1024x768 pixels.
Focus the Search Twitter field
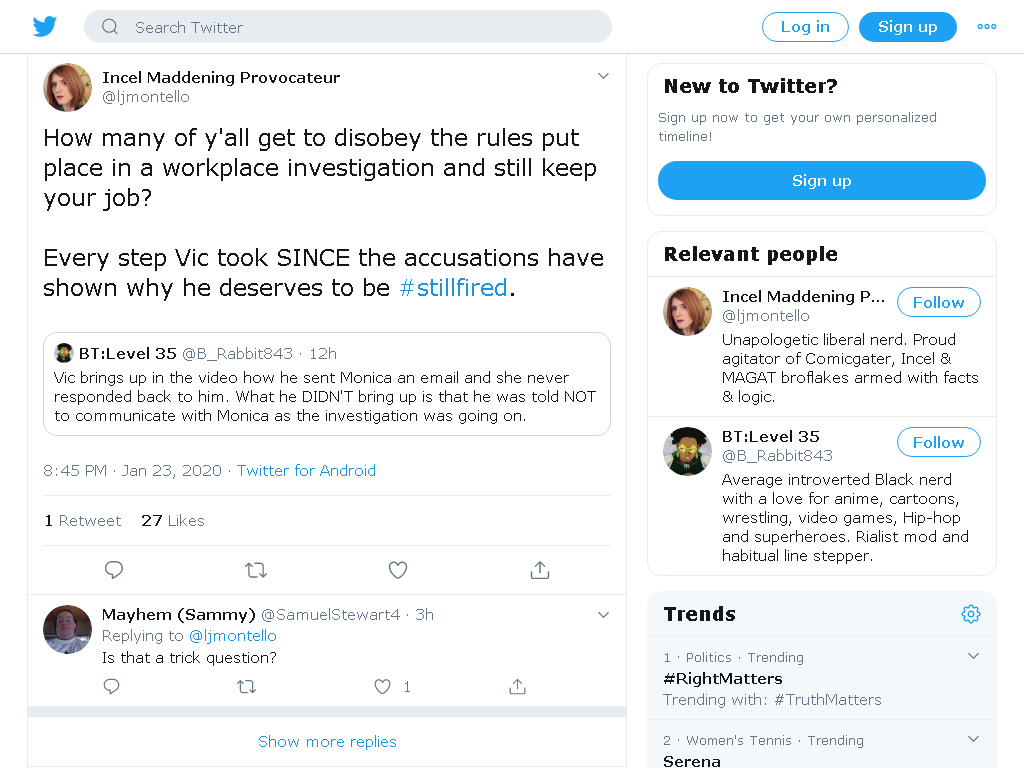347,27
